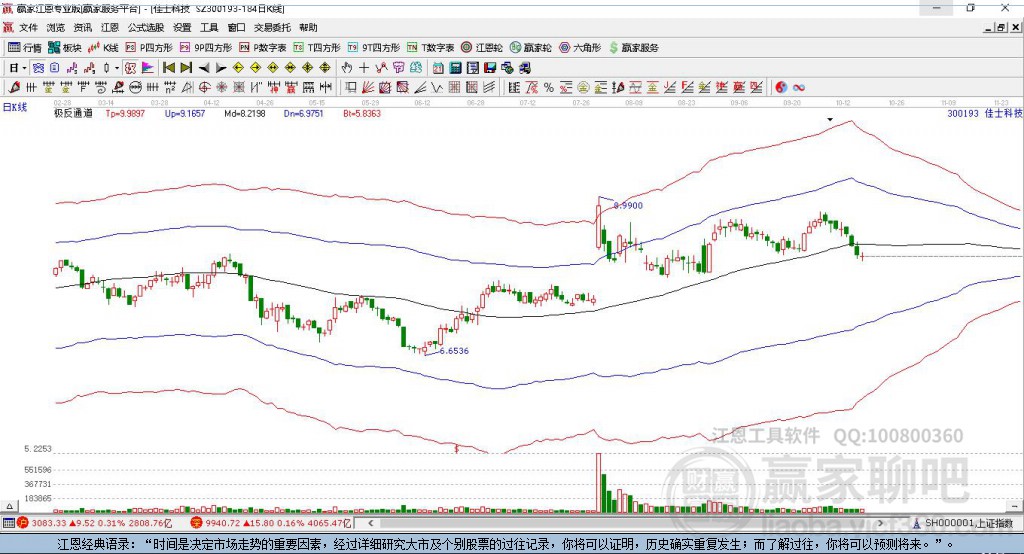Select the zigzag wave line tool
The image size is (1024, 554).
(437, 88)
